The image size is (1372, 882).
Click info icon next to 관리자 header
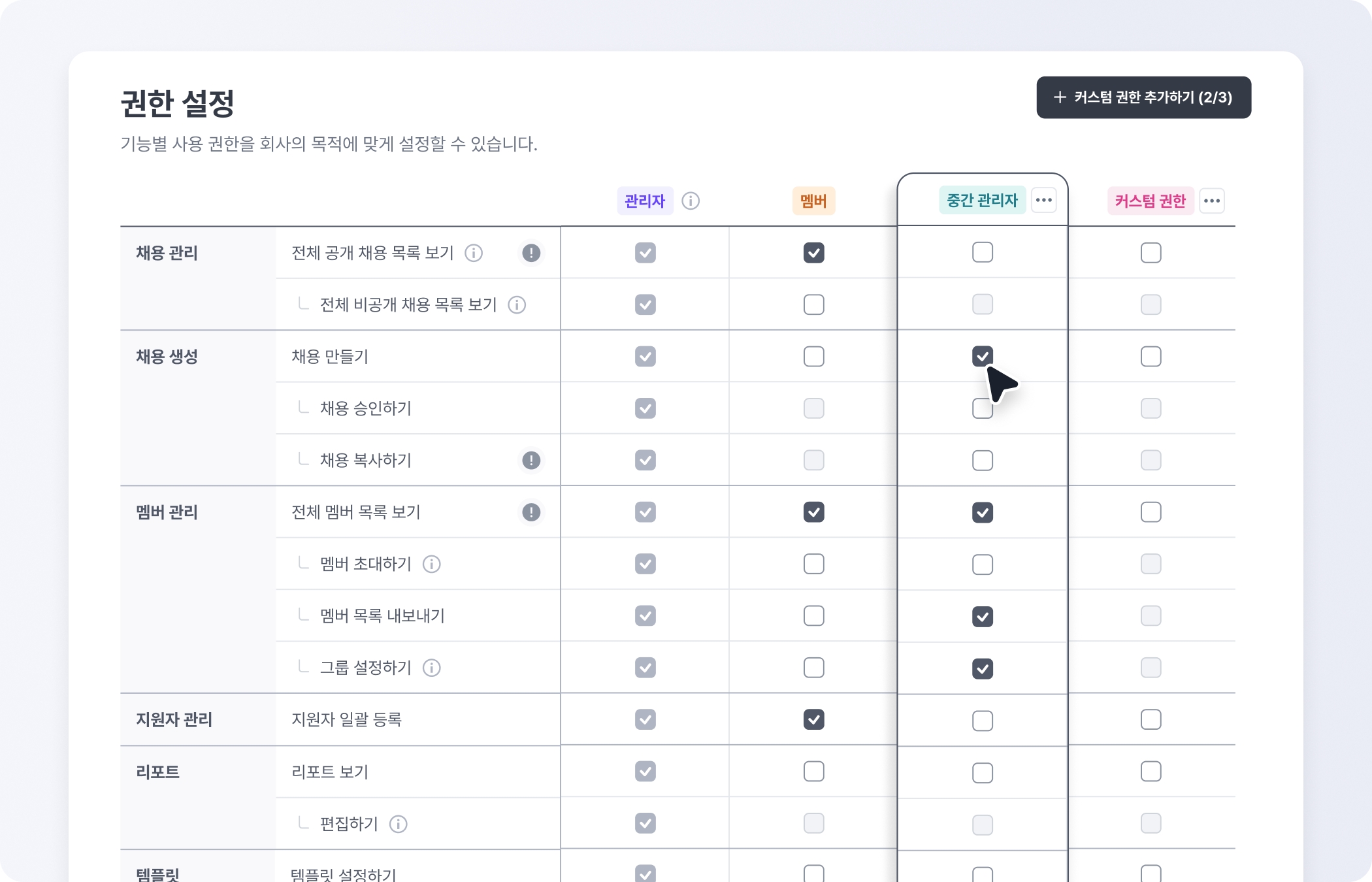click(691, 201)
